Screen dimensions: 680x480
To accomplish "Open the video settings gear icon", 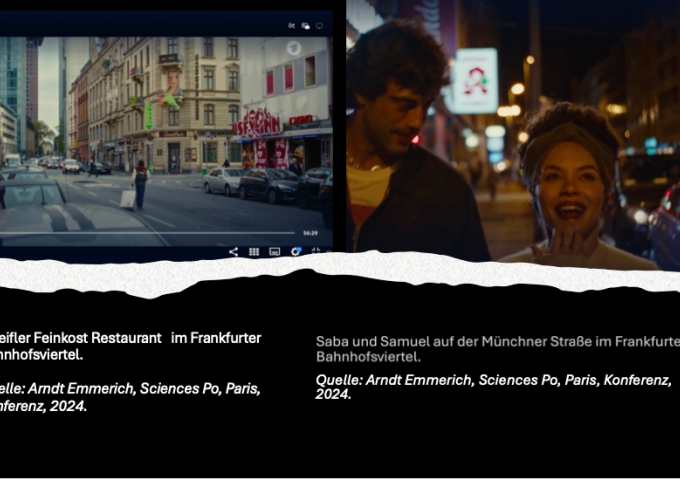I will (x=295, y=251).
